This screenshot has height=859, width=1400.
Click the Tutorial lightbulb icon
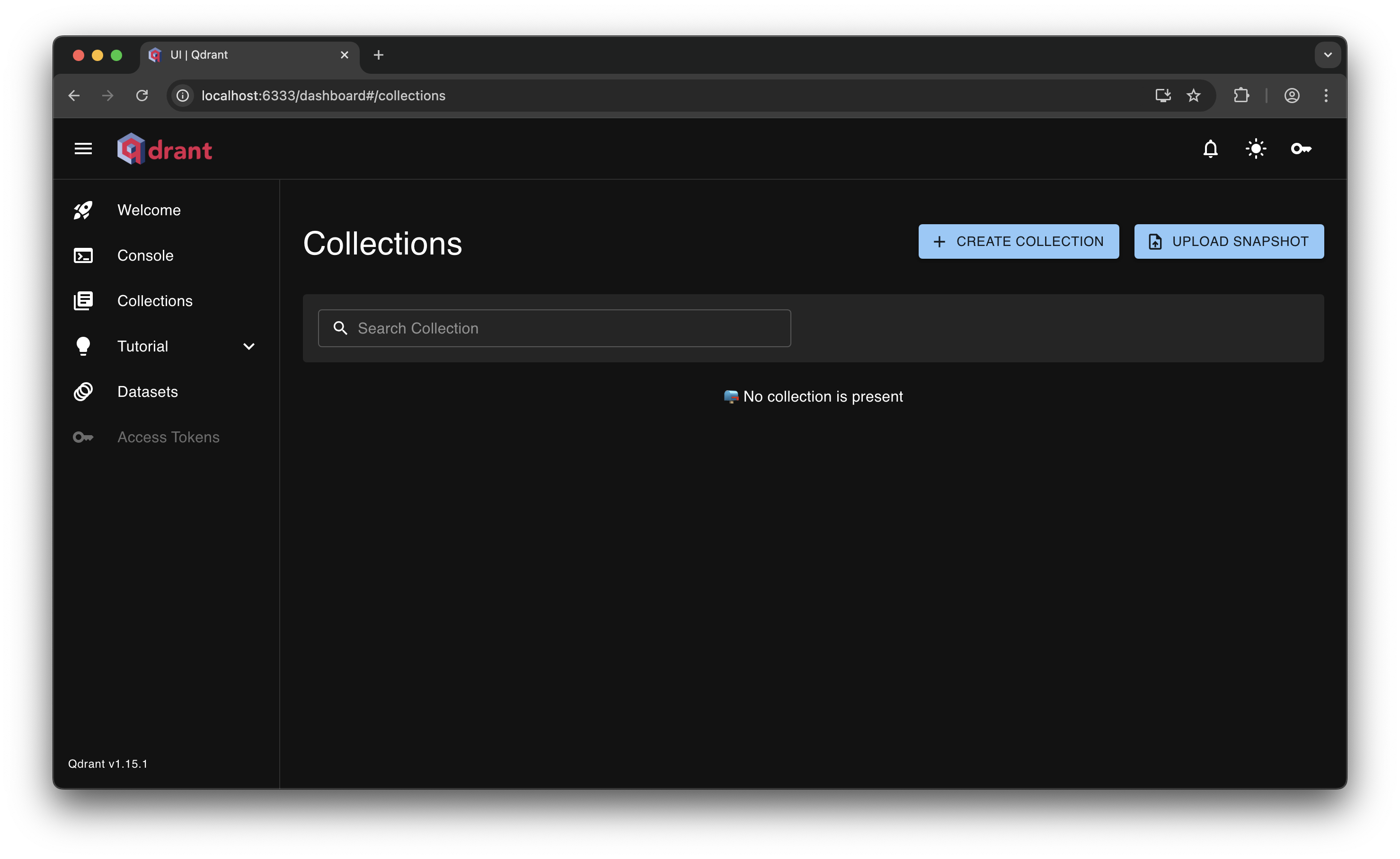[83, 347]
